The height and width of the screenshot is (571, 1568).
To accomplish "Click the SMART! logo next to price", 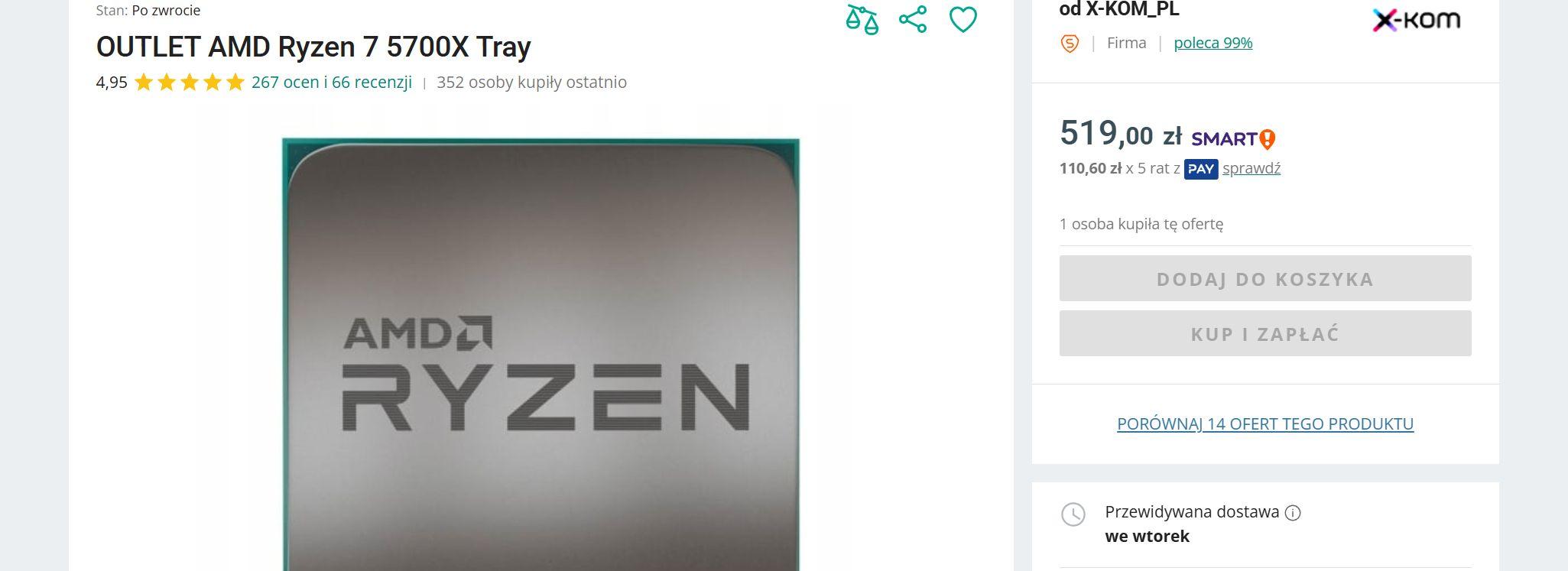I will [x=1233, y=138].
